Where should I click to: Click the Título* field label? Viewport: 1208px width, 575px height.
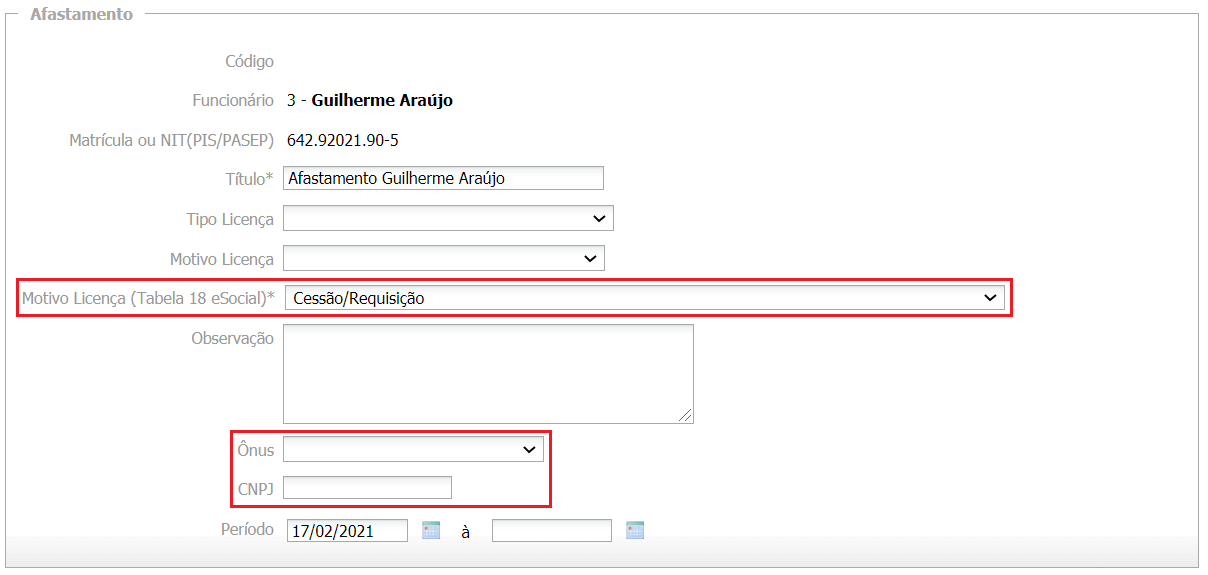(249, 179)
